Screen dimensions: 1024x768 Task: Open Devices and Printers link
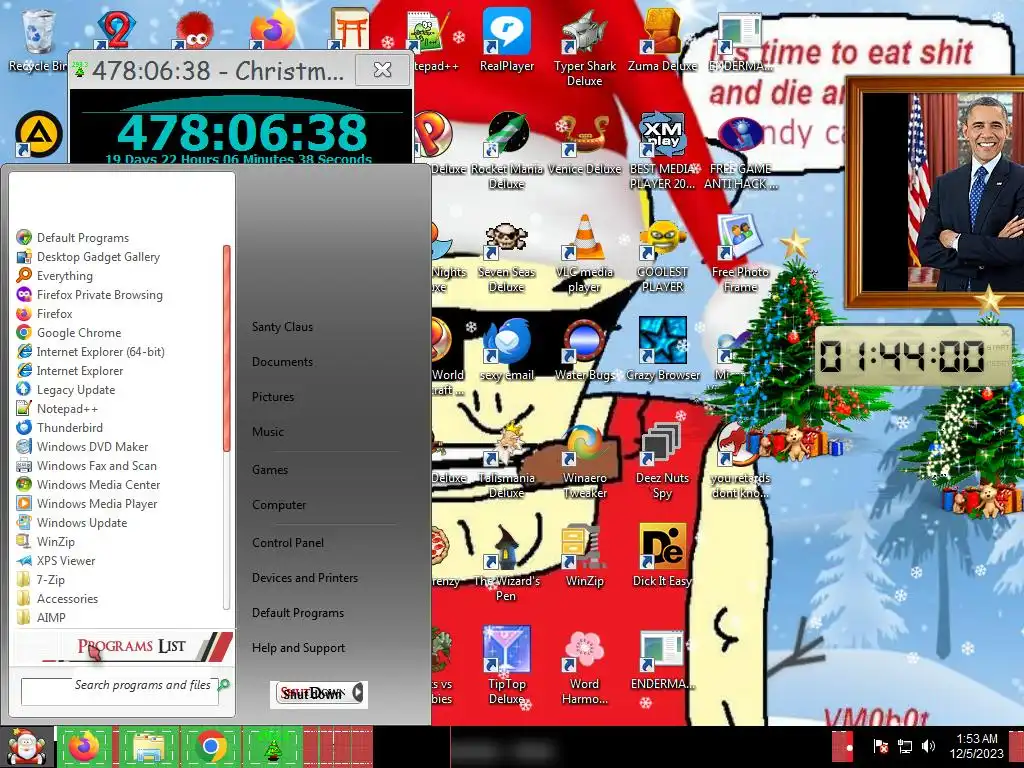(x=305, y=577)
